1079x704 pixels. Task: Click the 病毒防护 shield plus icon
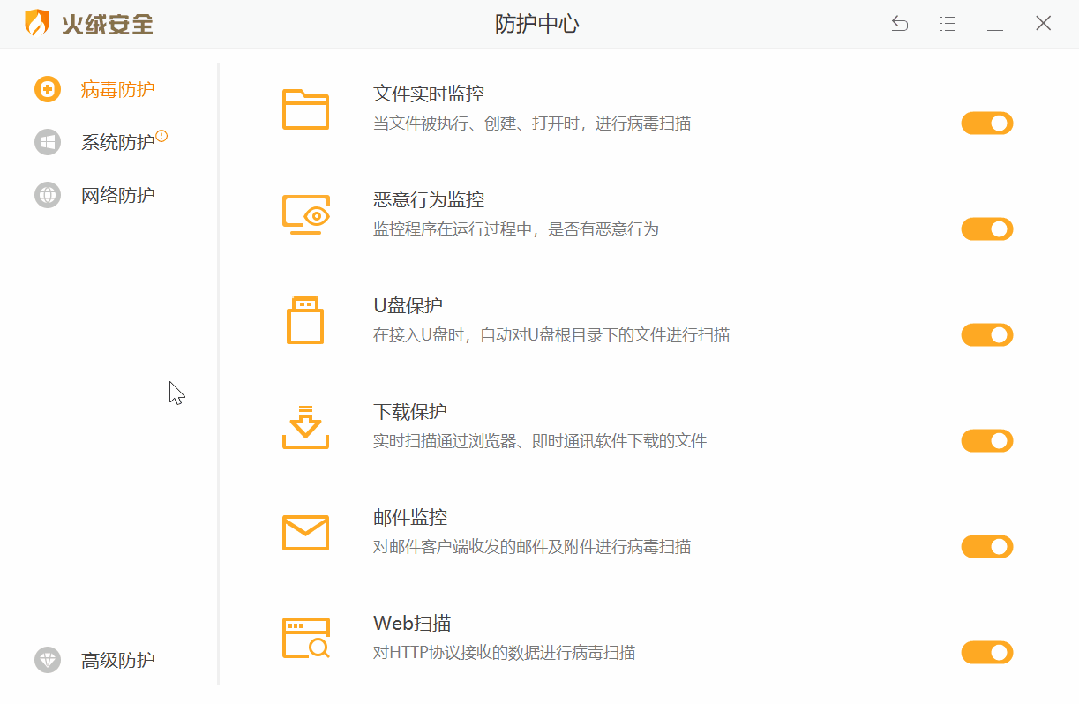(x=47, y=89)
